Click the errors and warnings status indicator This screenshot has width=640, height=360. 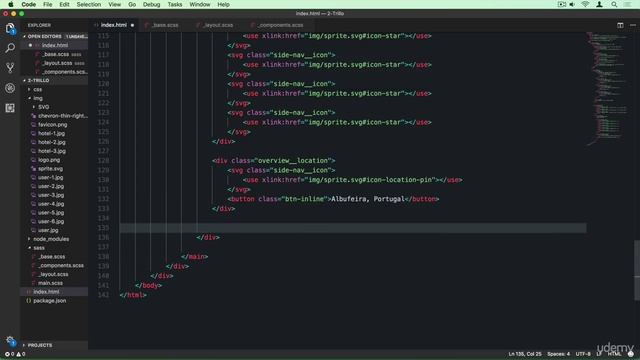15,354
